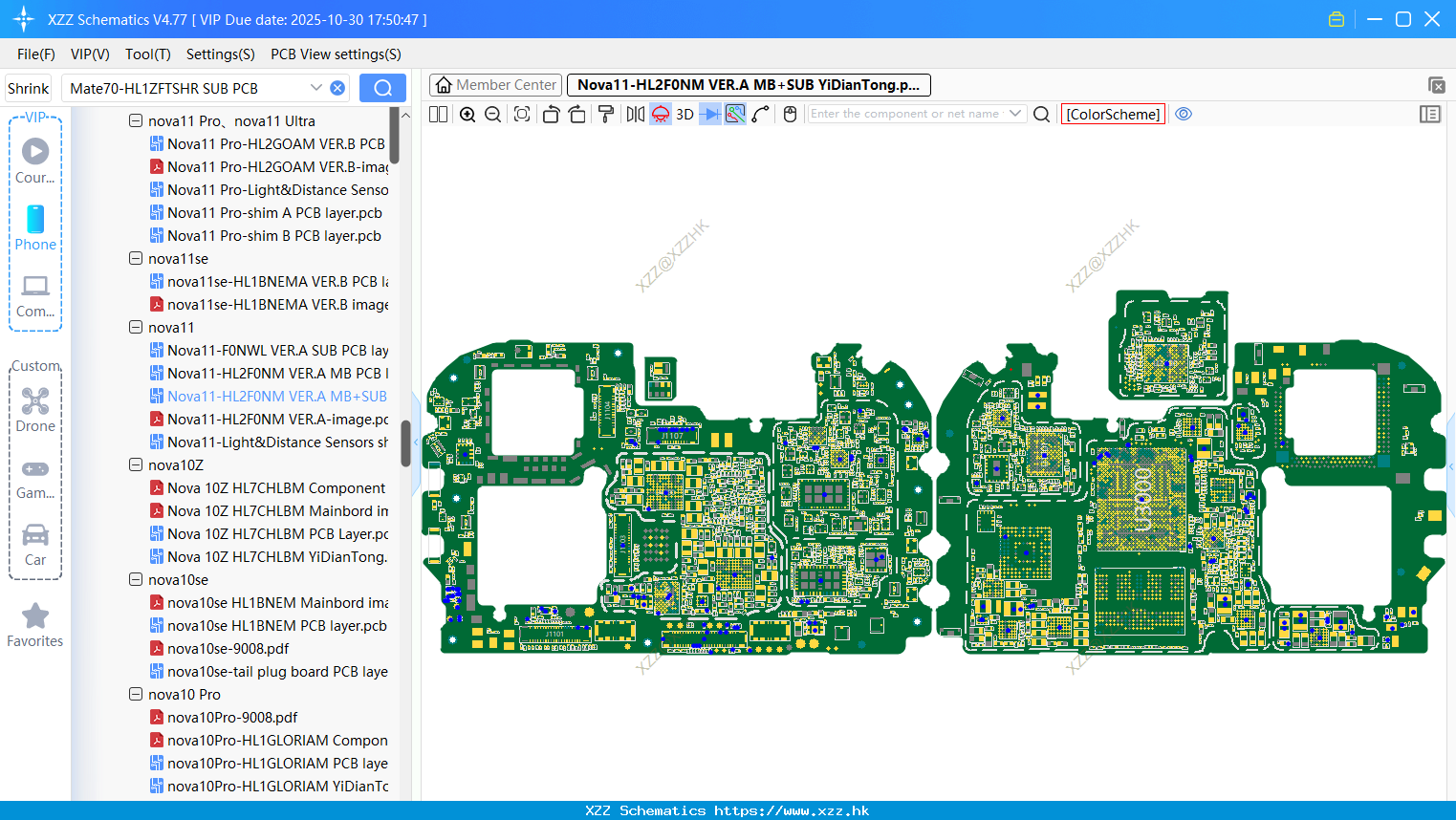Open the Settings(S) menu
1456x820 pixels.
[x=221, y=54]
